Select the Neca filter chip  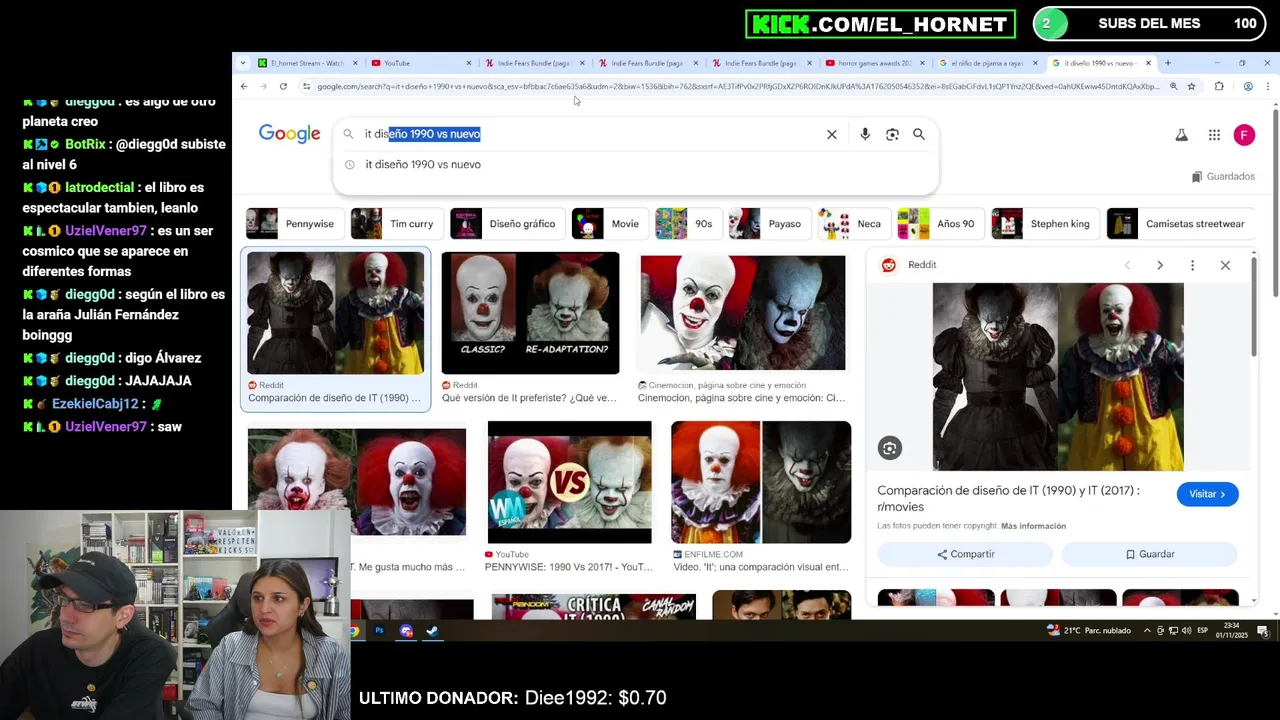(x=853, y=224)
